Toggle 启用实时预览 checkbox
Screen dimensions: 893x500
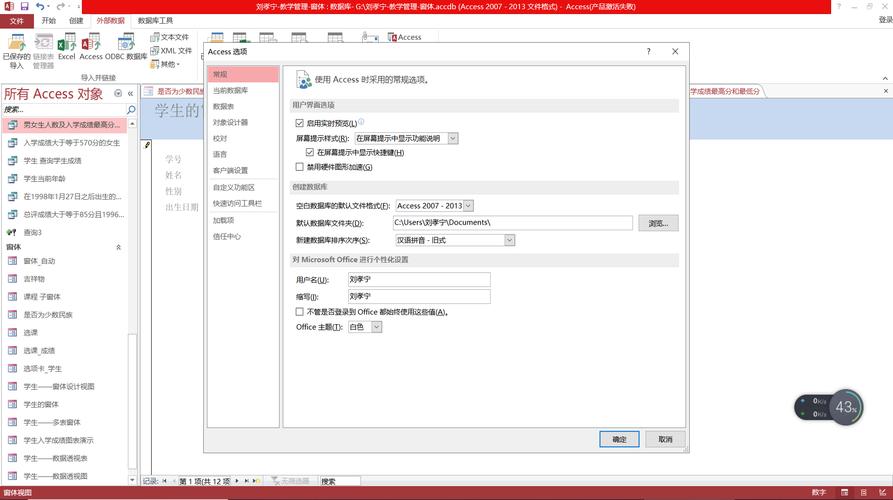click(x=300, y=123)
